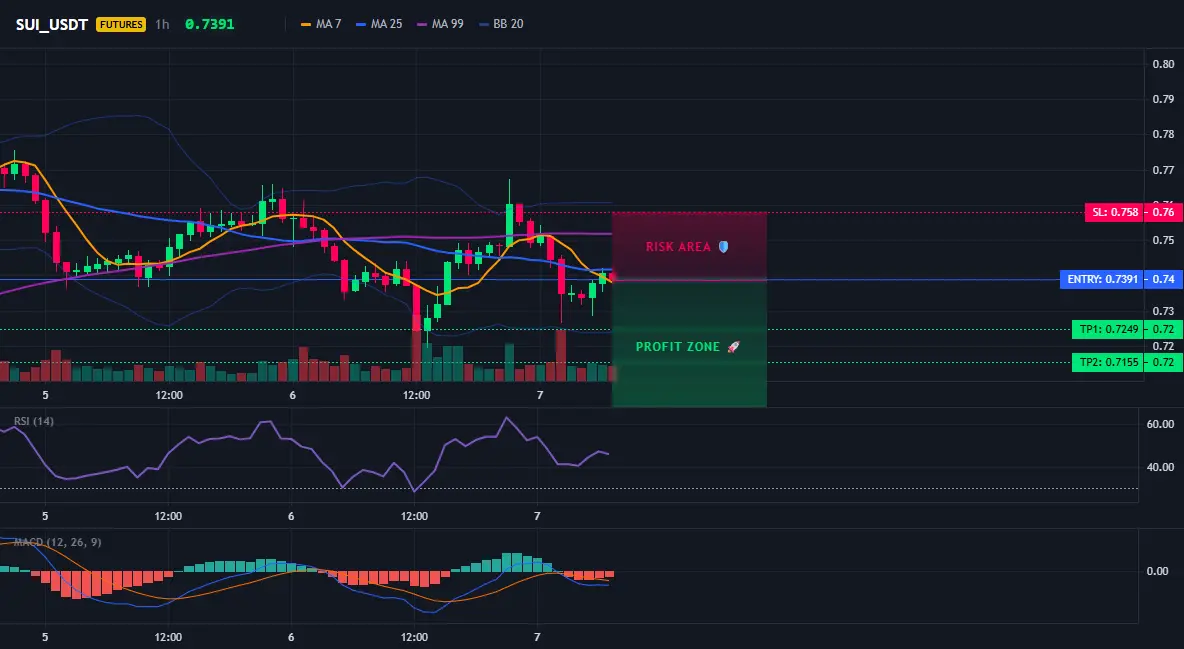The image size is (1184, 649).
Task: Click the 0.80 price axis value
Action: [x=1164, y=64]
